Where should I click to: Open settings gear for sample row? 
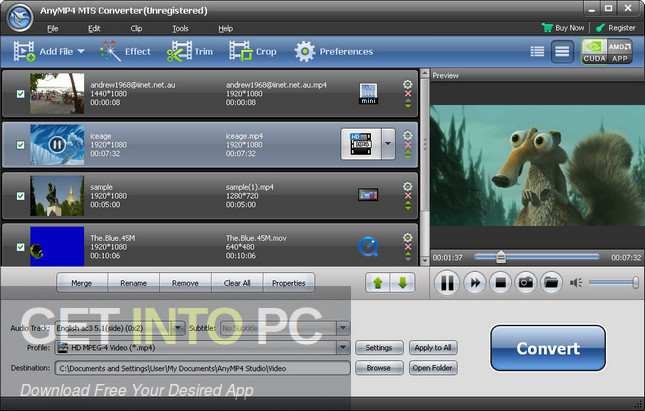tap(407, 186)
